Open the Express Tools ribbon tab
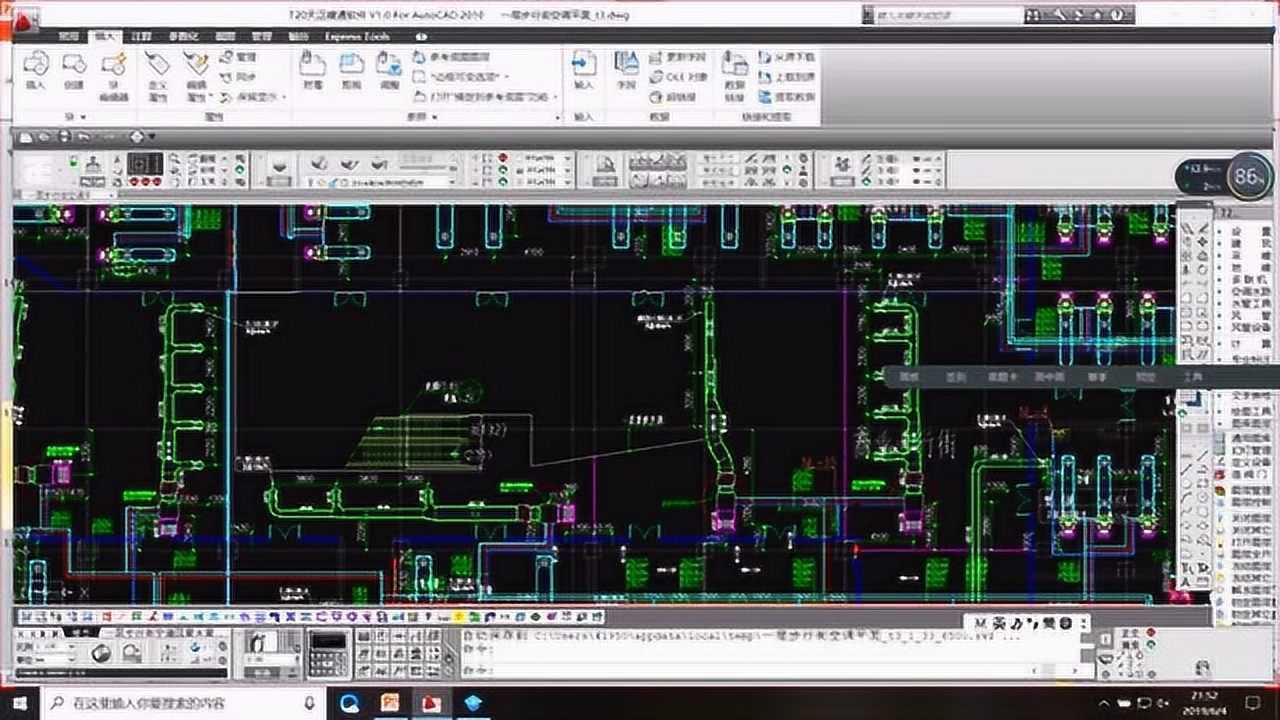Screen dimensions: 1280x720 pyautogui.click(x=357, y=37)
